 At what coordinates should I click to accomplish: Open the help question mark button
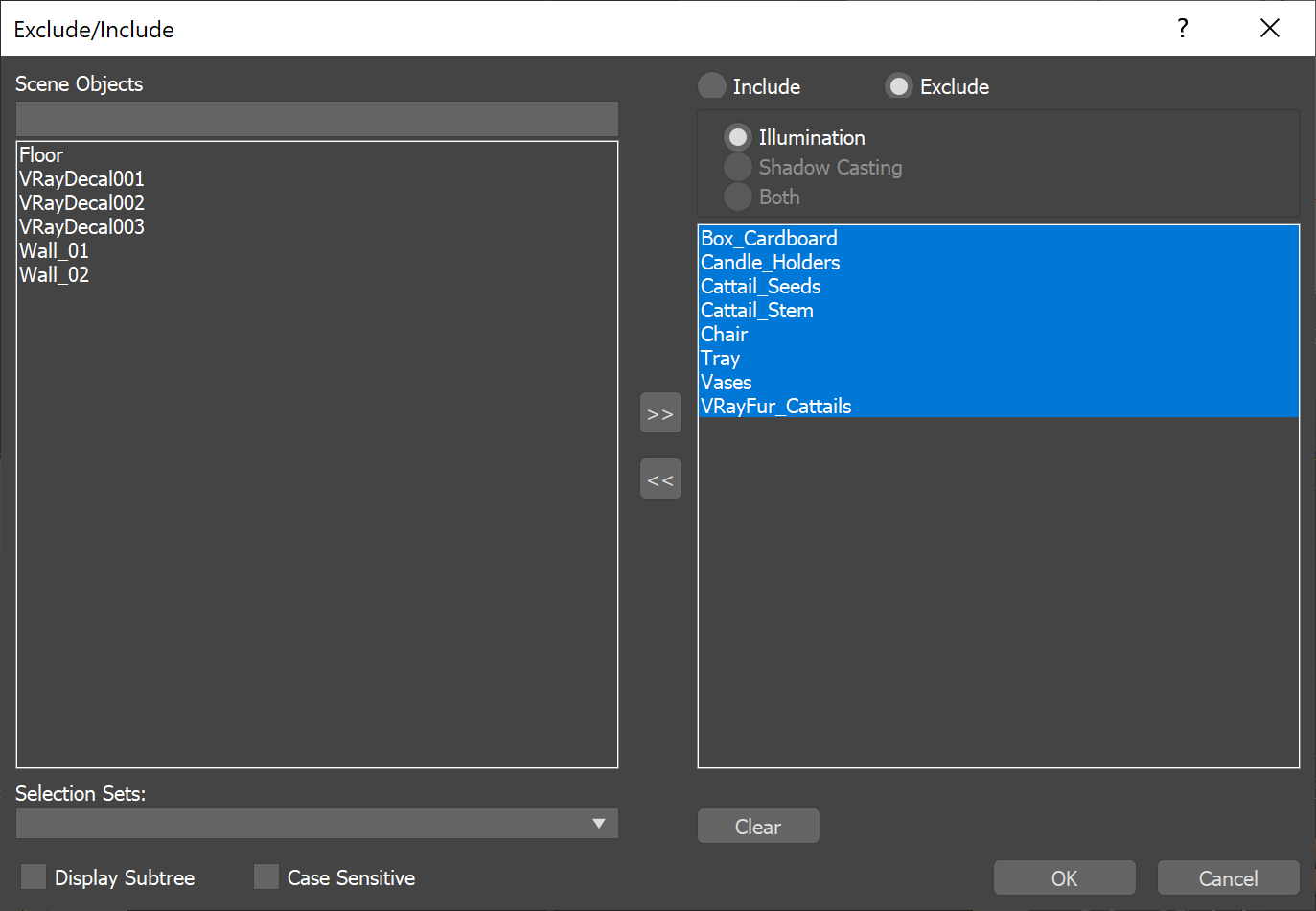(1183, 29)
